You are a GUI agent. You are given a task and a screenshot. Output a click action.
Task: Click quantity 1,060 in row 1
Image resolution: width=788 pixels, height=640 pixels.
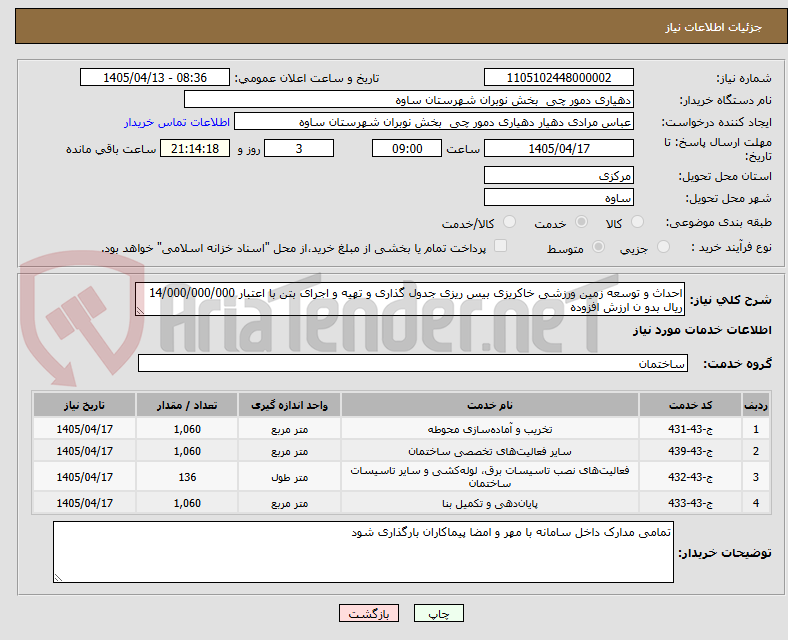[x=187, y=429]
